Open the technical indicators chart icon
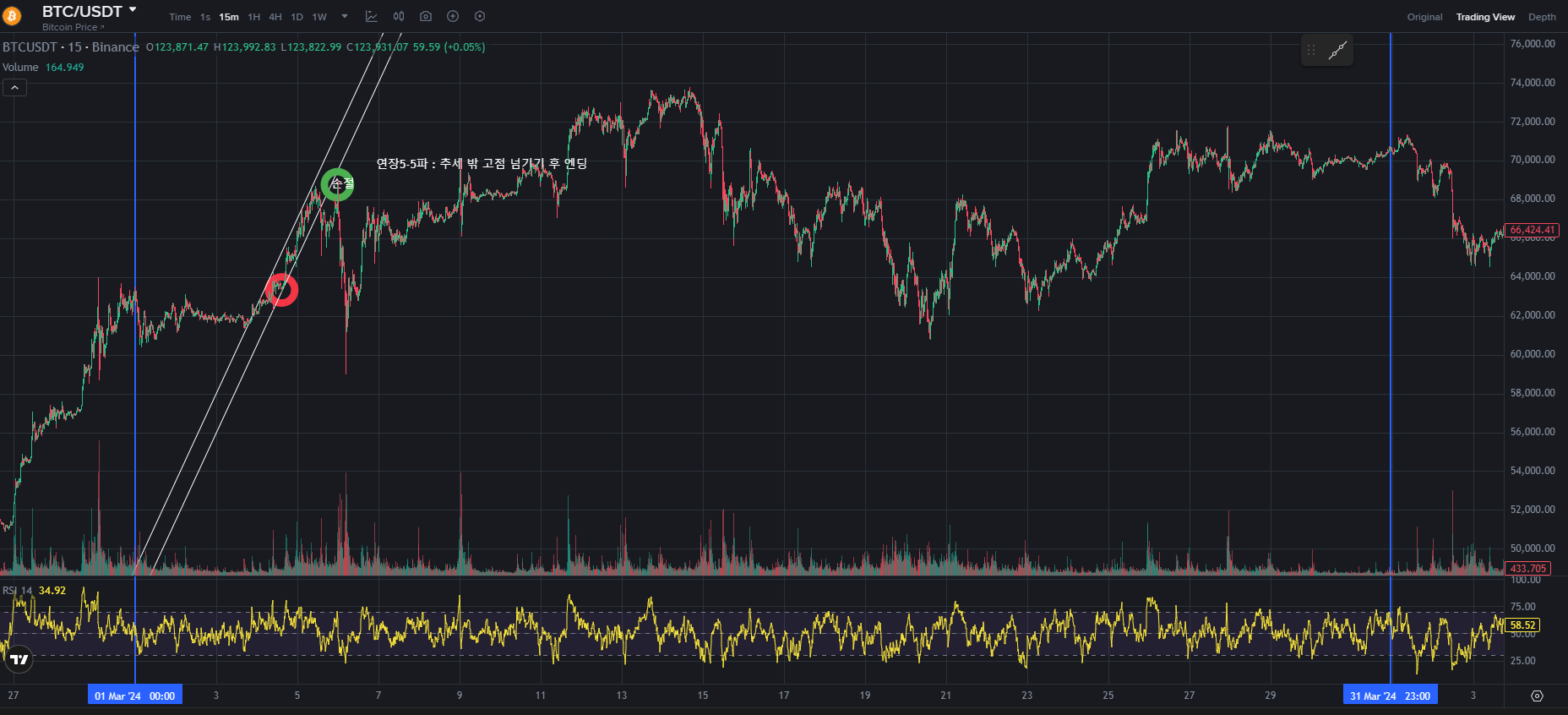 click(x=371, y=17)
